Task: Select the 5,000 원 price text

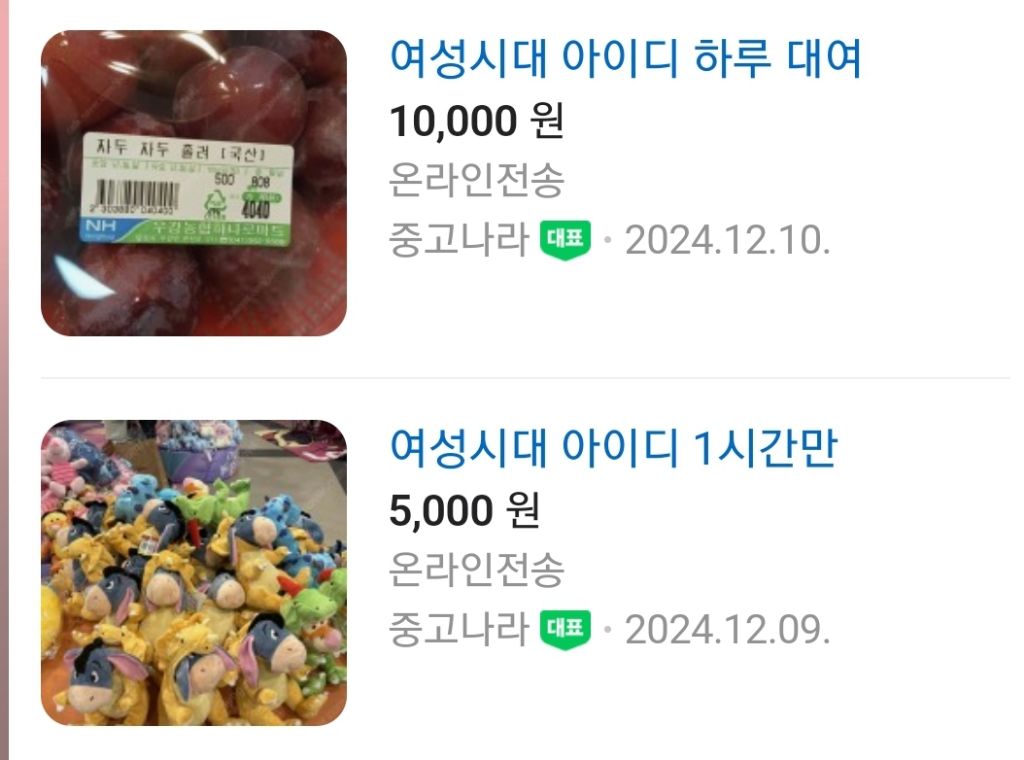Action: click(x=464, y=510)
